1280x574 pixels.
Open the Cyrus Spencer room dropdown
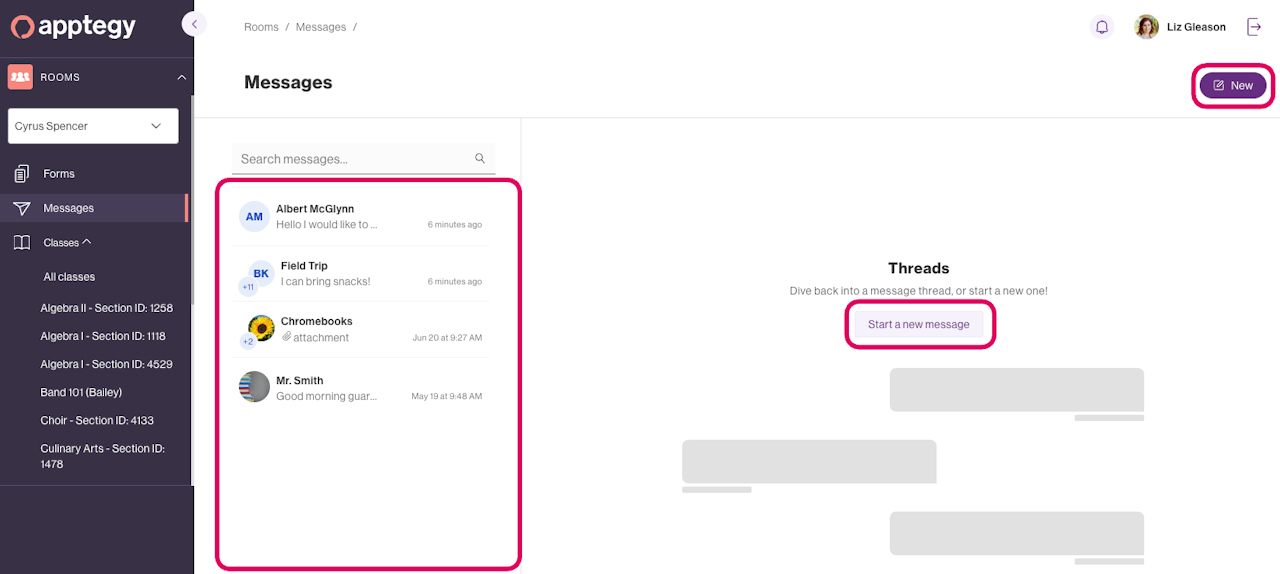coord(93,126)
